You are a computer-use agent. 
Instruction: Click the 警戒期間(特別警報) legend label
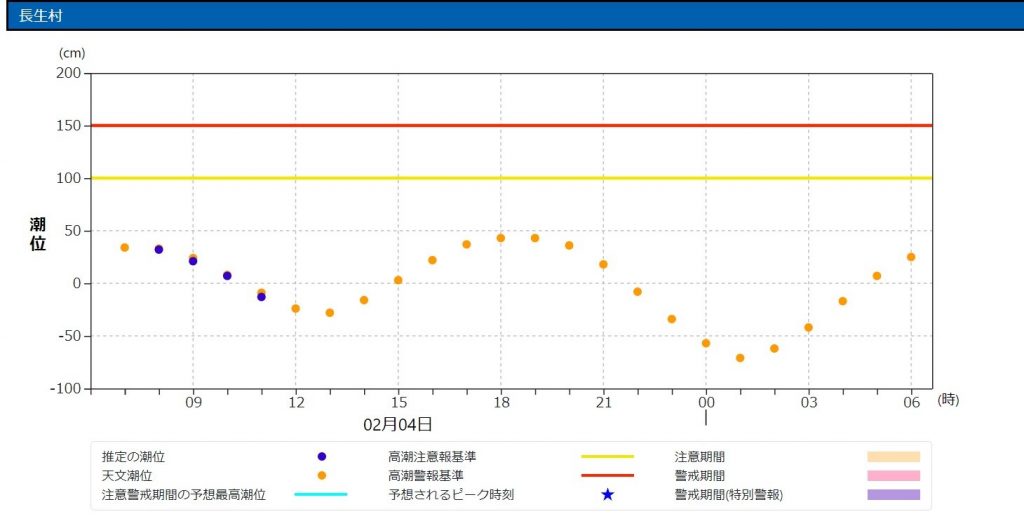[x=728, y=494]
